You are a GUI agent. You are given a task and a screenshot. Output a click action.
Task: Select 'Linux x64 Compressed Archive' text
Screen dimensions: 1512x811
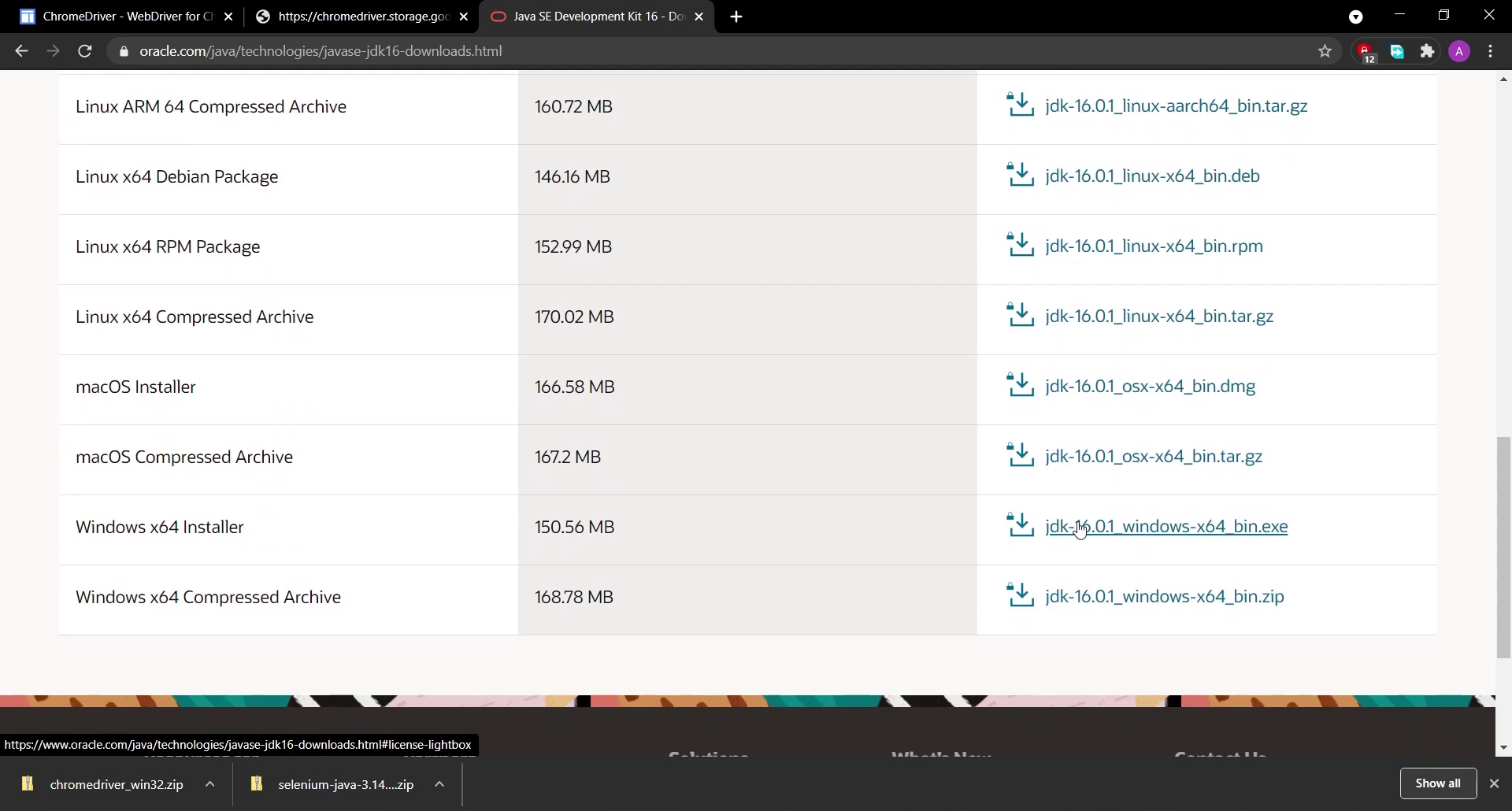coord(195,317)
